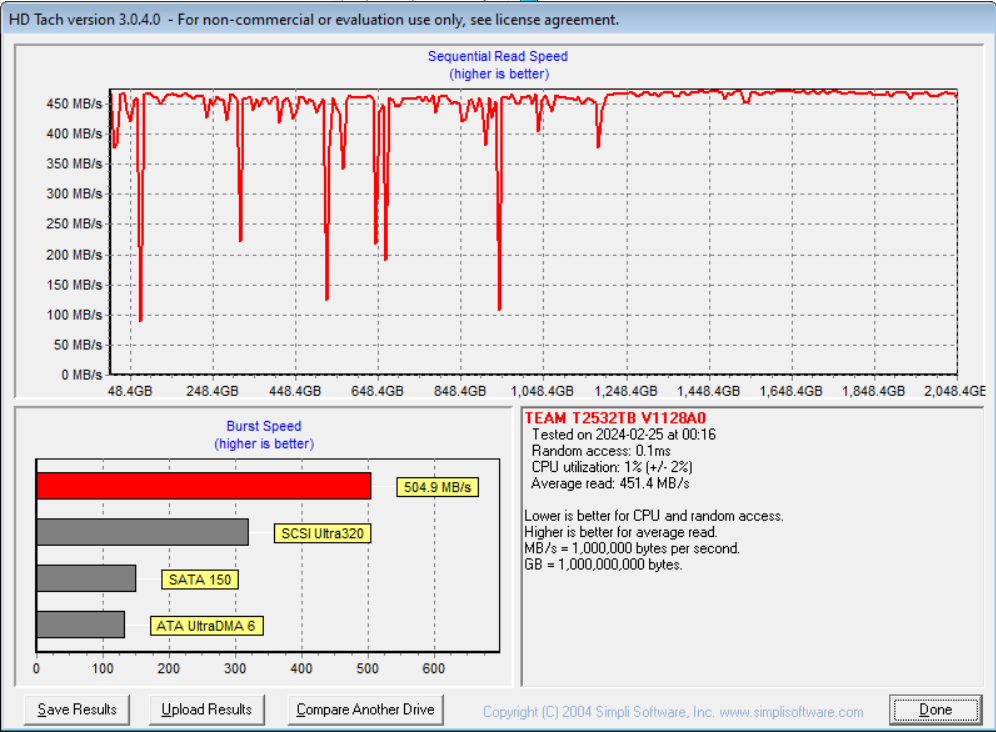This screenshot has height=732, width=996.
Task: Click the Burst Speed chart title
Action: [x=264, y=426]
